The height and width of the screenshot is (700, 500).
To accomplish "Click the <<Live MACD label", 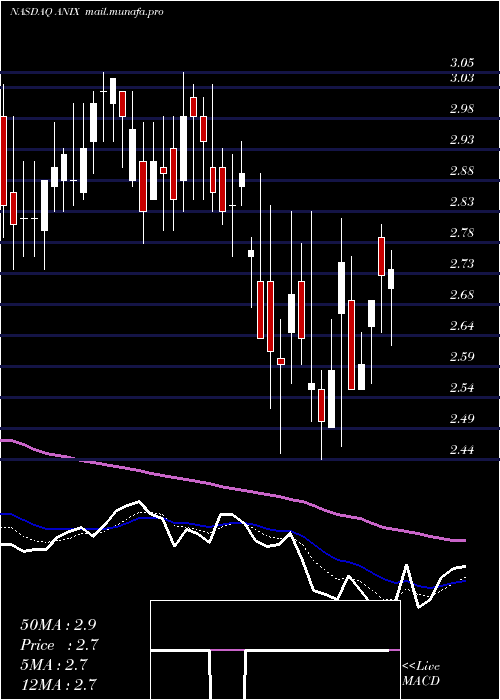I will 421,674.
